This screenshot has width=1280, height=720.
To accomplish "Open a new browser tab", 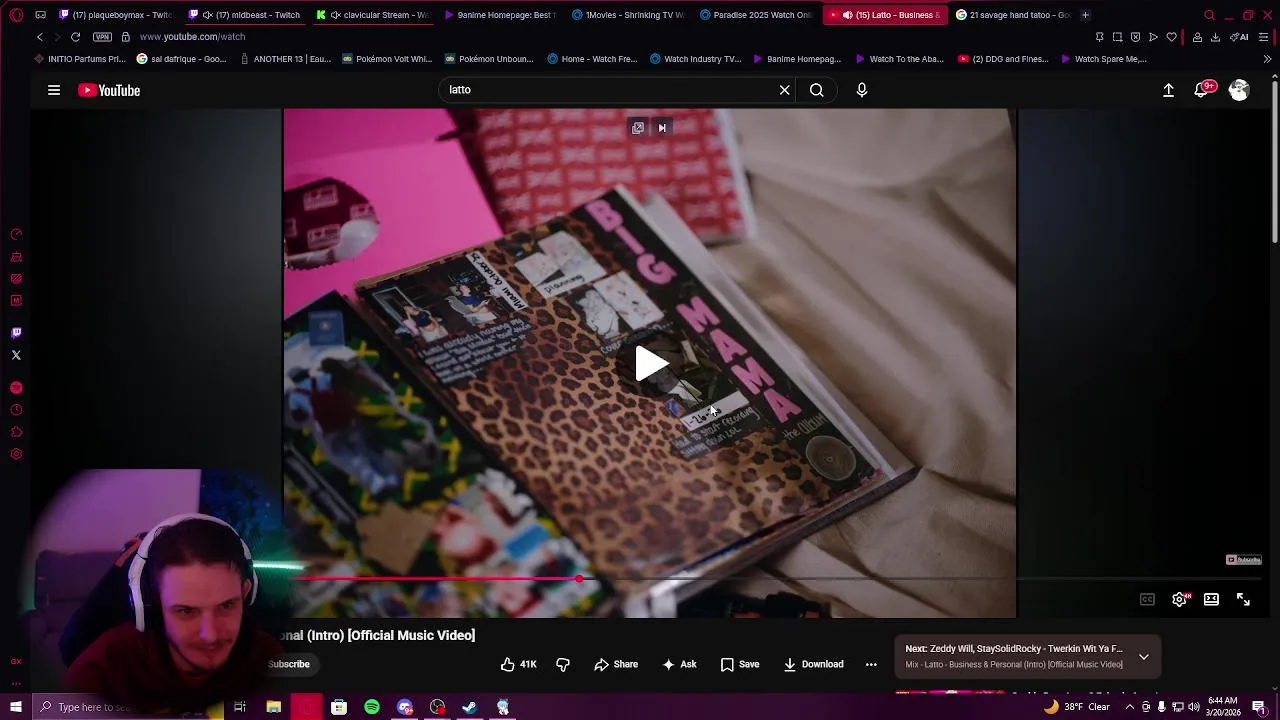I will pos(1085,15).
